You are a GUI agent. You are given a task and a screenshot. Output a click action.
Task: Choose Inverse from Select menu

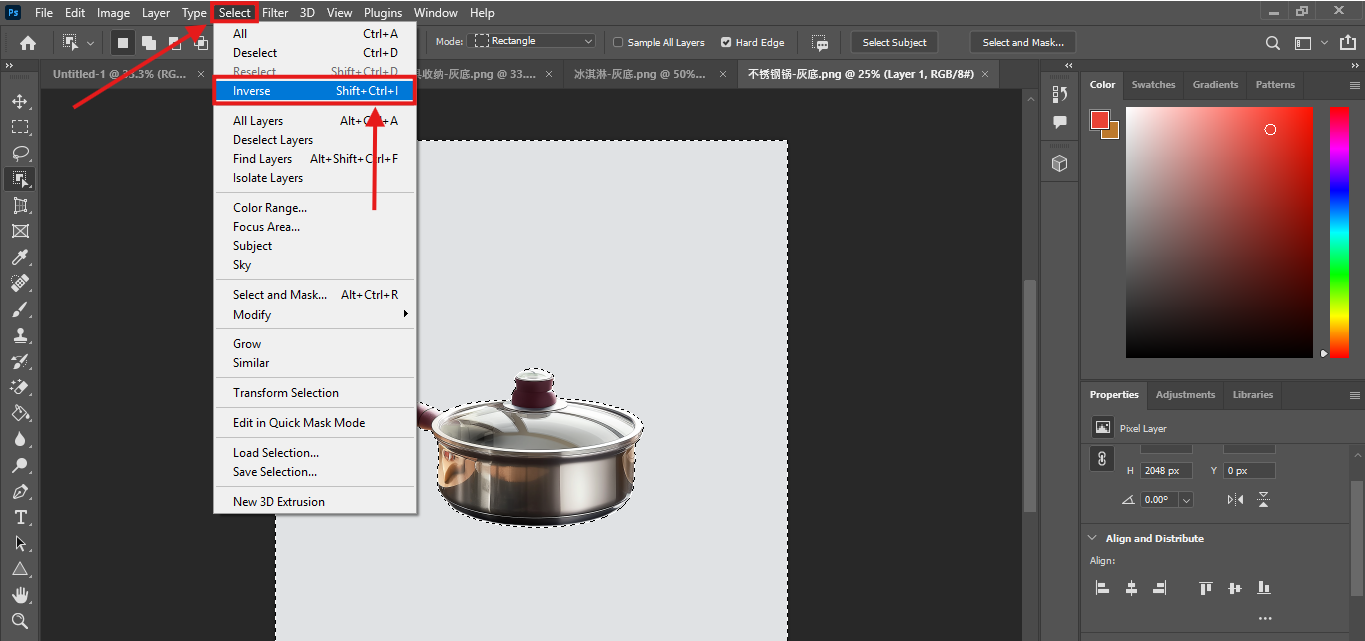(315, 91)
